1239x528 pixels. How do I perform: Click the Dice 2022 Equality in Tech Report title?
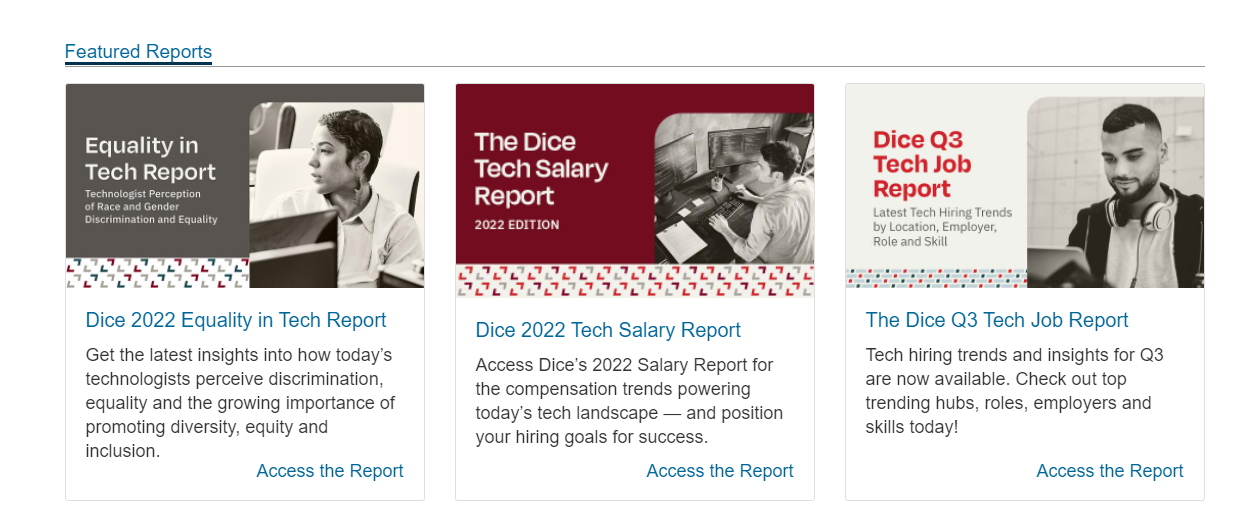pyautogui.click(x=236, y=320)
